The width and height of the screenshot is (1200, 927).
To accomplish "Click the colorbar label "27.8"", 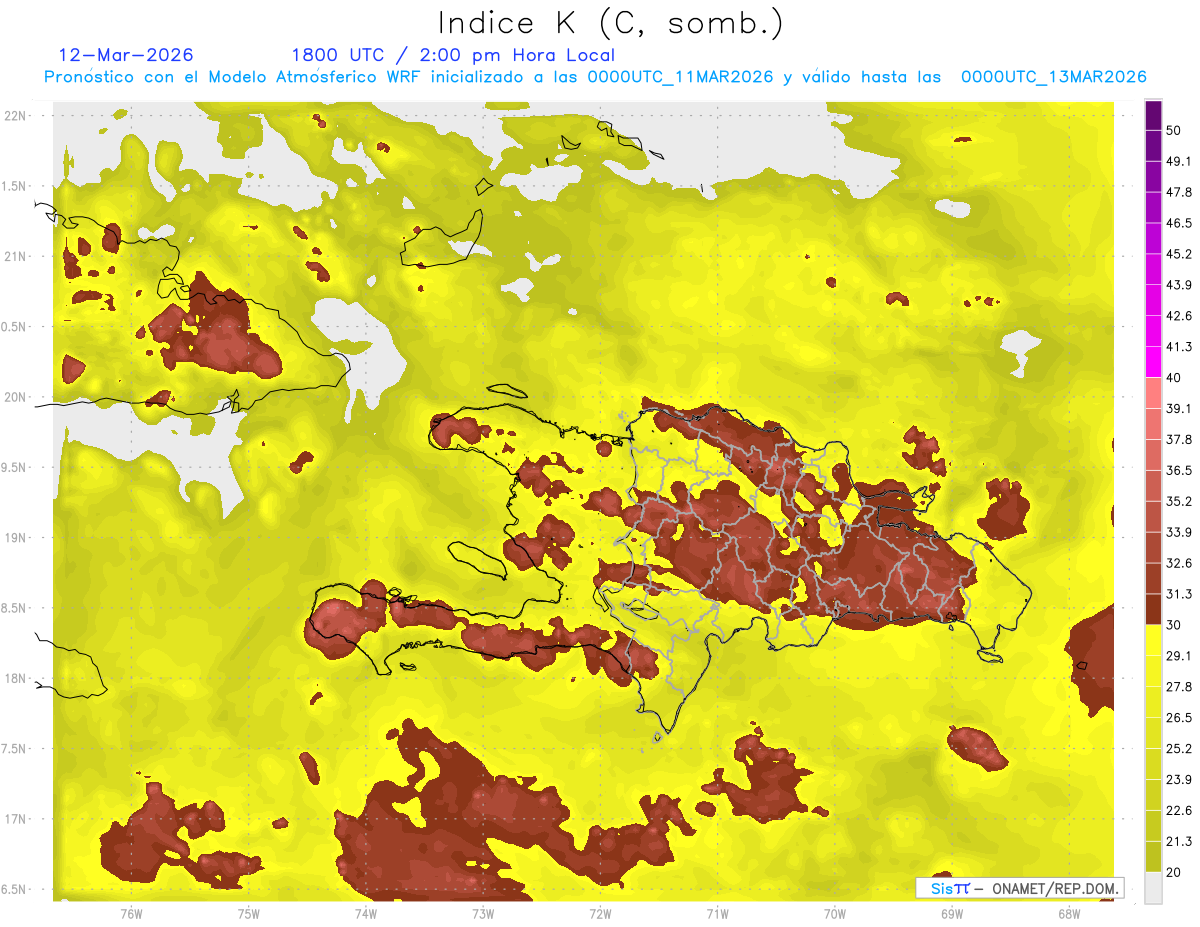I will [1179, 688].
